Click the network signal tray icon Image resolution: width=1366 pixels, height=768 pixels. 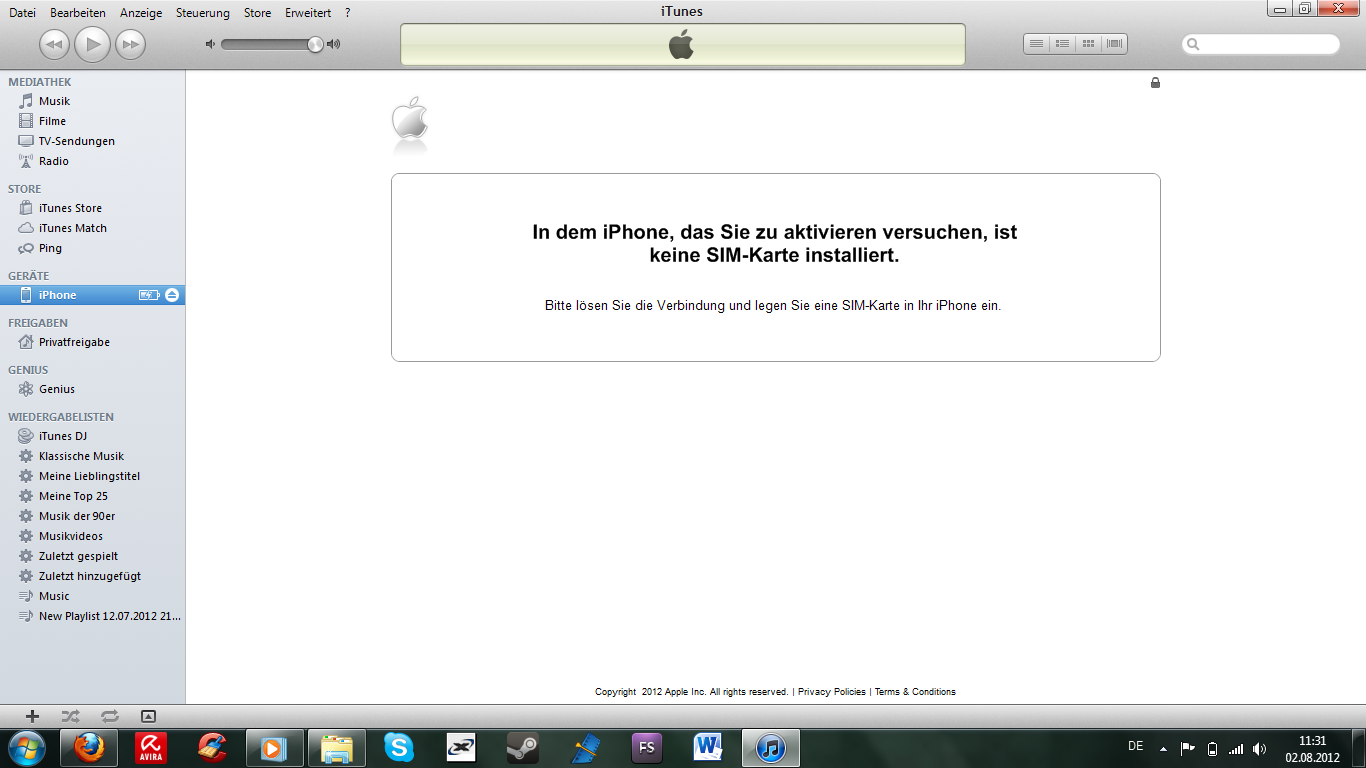(1236, 748)
